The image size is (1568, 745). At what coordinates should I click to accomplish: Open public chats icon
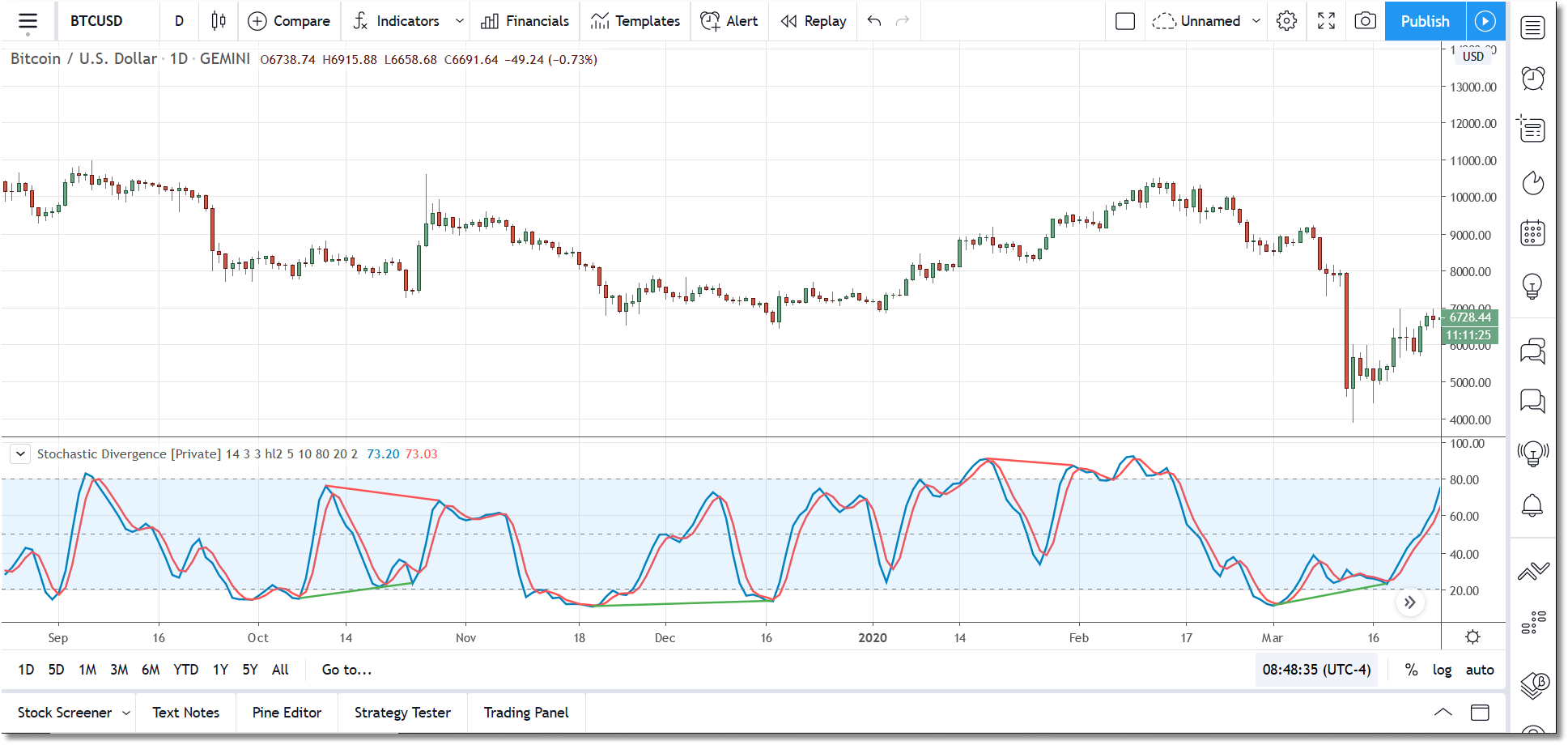pos(1532,351)
